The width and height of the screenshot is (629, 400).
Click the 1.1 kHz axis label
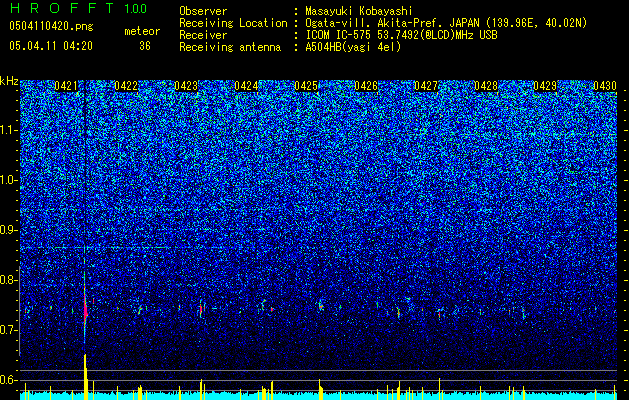[x=9, y=130]
